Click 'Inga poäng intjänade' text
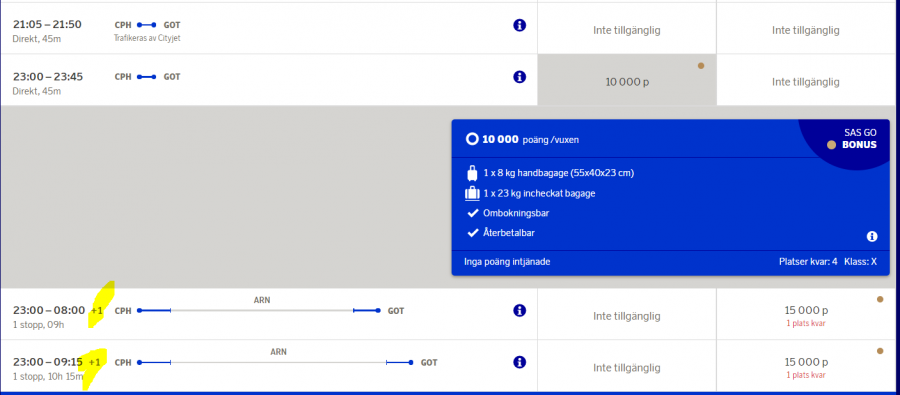 507,262
